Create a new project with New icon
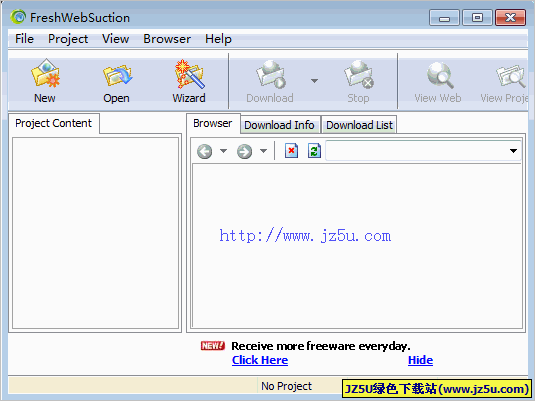Screen dimensions: 535x401 click(45, 81)
